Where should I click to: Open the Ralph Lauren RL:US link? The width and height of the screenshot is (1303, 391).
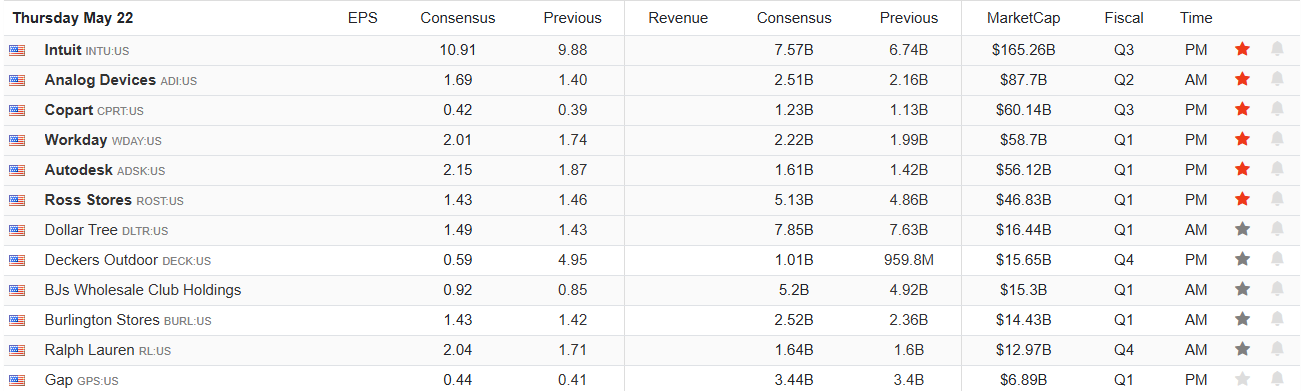[108, 350]
